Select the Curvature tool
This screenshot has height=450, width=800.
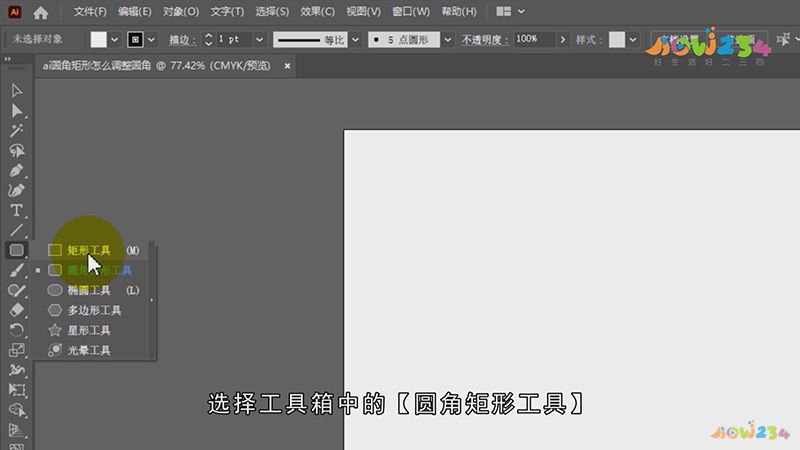[16, 190]
